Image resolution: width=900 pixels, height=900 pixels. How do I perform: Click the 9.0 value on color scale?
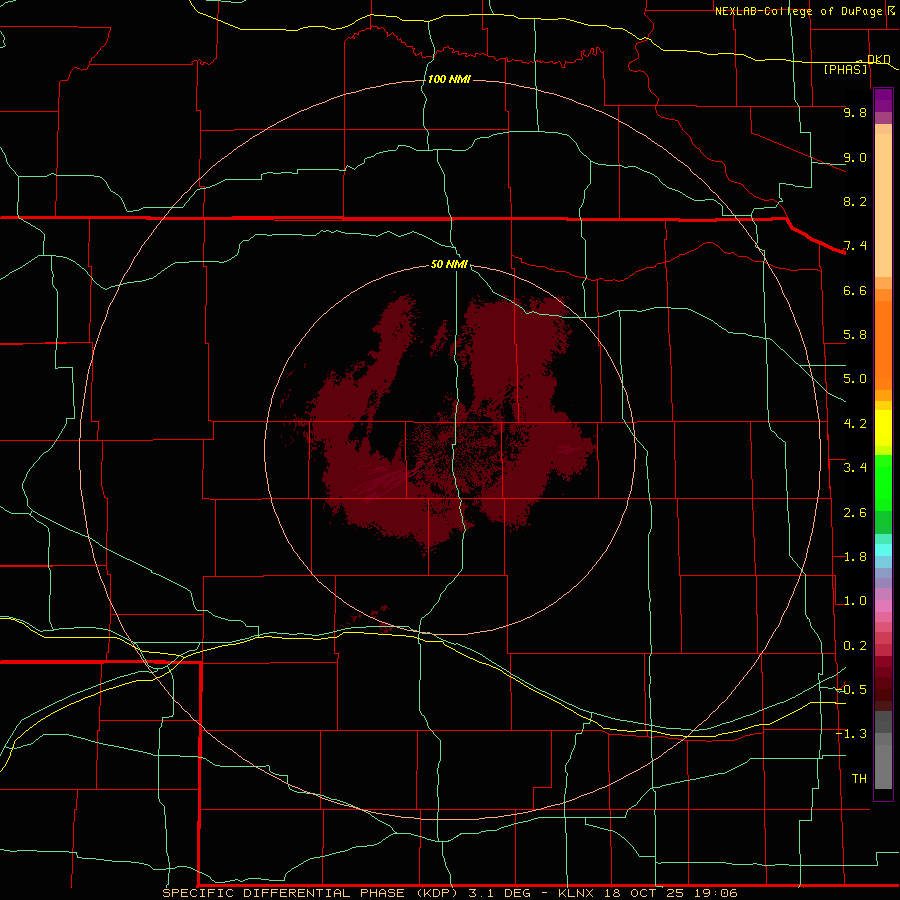click(855, 157)
